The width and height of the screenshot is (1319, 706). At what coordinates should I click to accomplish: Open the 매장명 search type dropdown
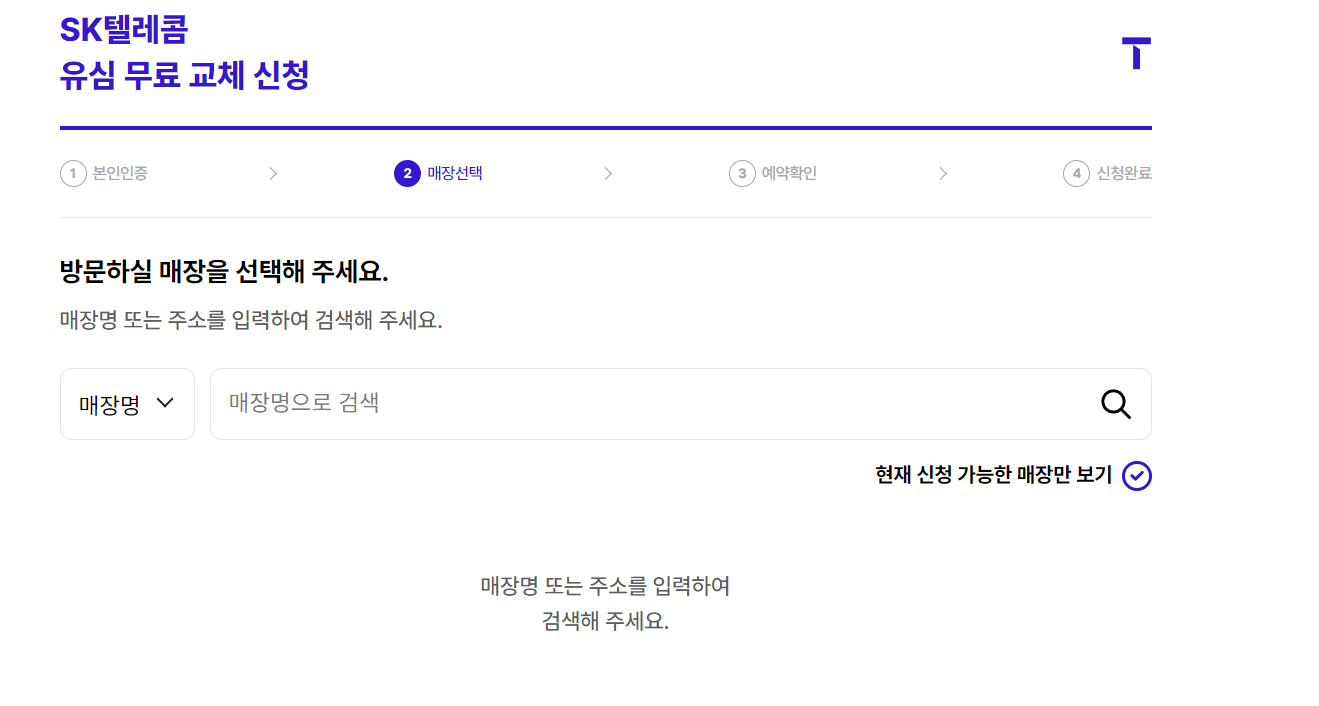[127, 404]
